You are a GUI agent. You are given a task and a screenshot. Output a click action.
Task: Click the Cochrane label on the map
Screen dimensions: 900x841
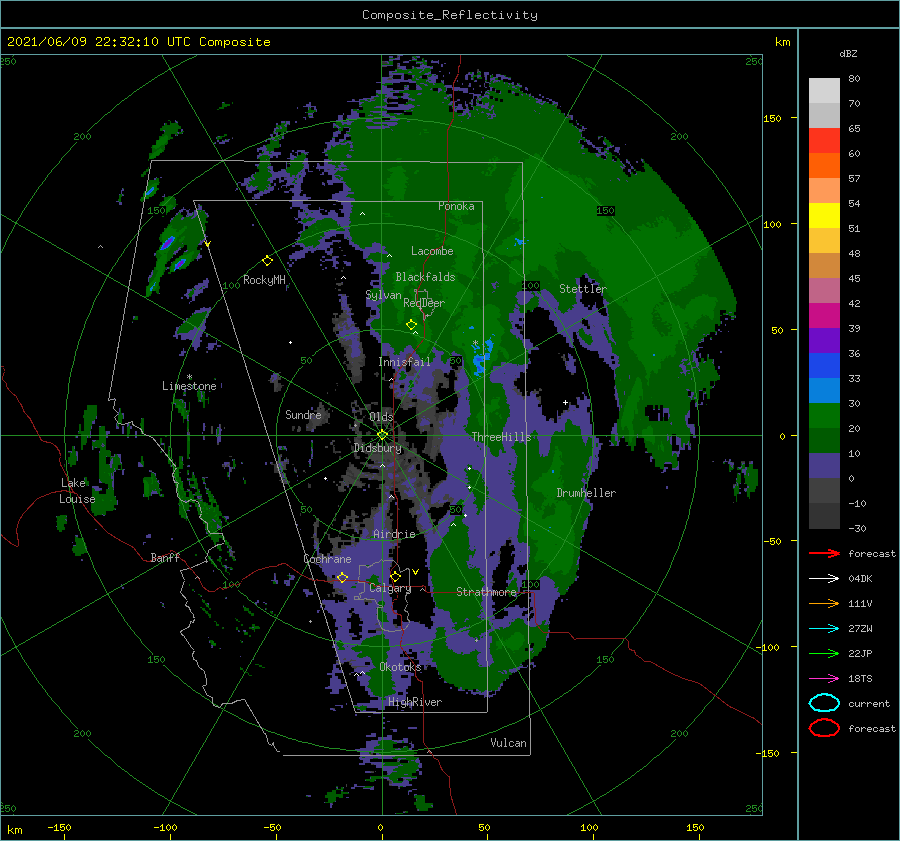[327, 559]
